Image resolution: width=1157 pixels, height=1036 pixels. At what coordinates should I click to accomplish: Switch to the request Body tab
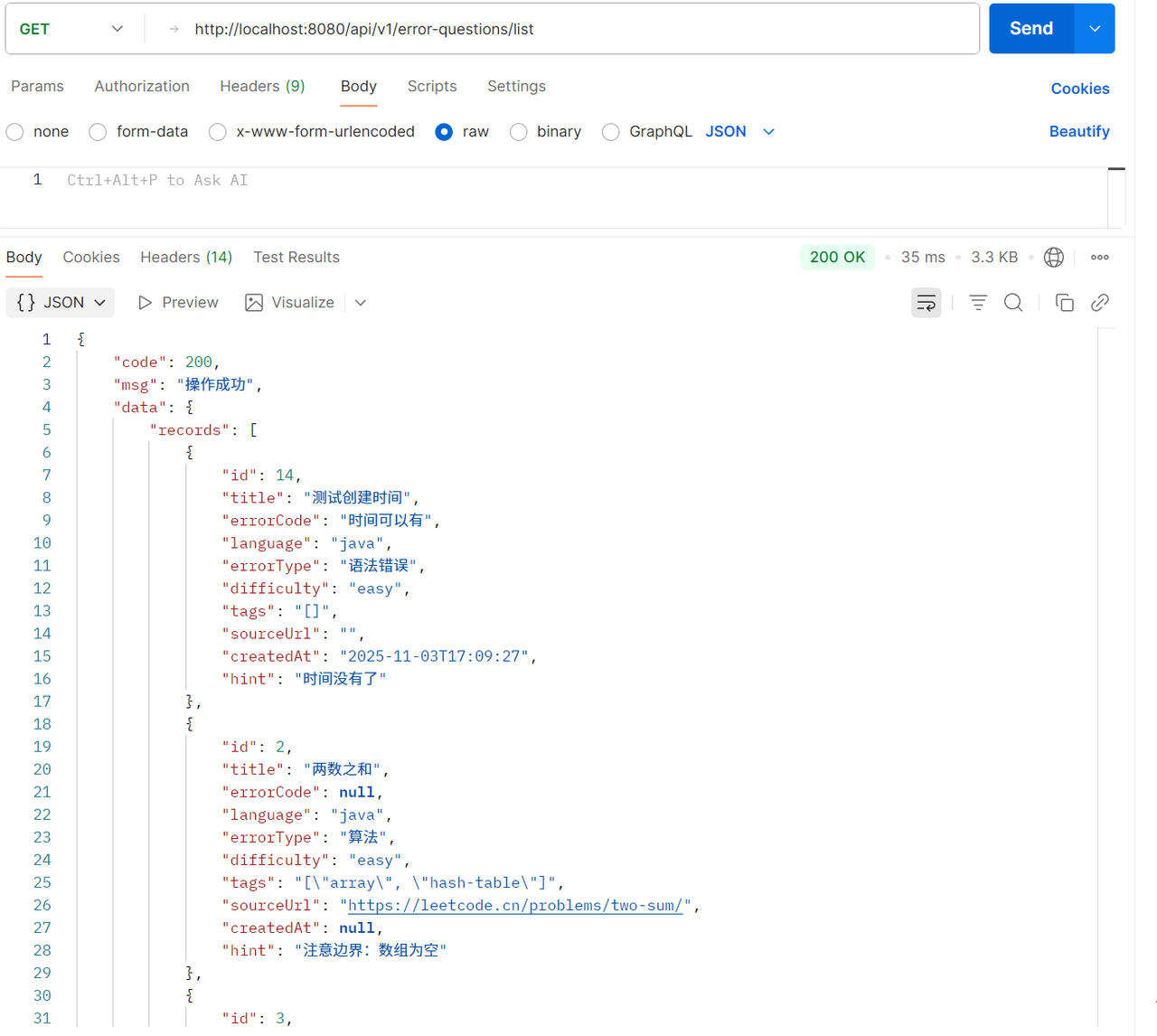(359, 87)
